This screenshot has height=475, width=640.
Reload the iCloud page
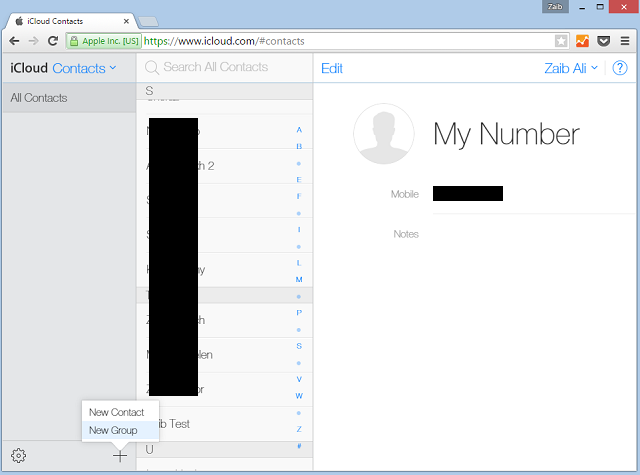[x=53, y=41]
